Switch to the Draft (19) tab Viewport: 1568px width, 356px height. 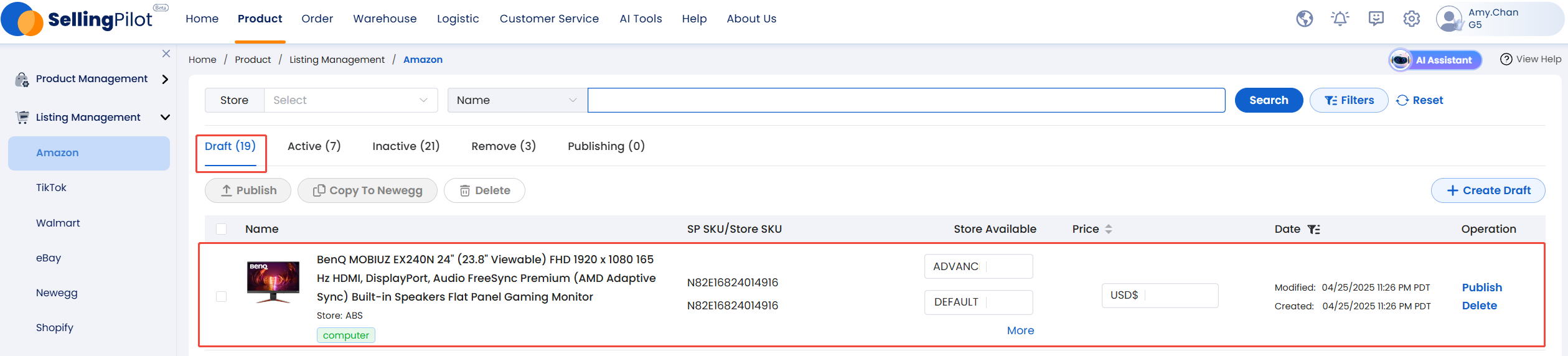click(230, 146)
